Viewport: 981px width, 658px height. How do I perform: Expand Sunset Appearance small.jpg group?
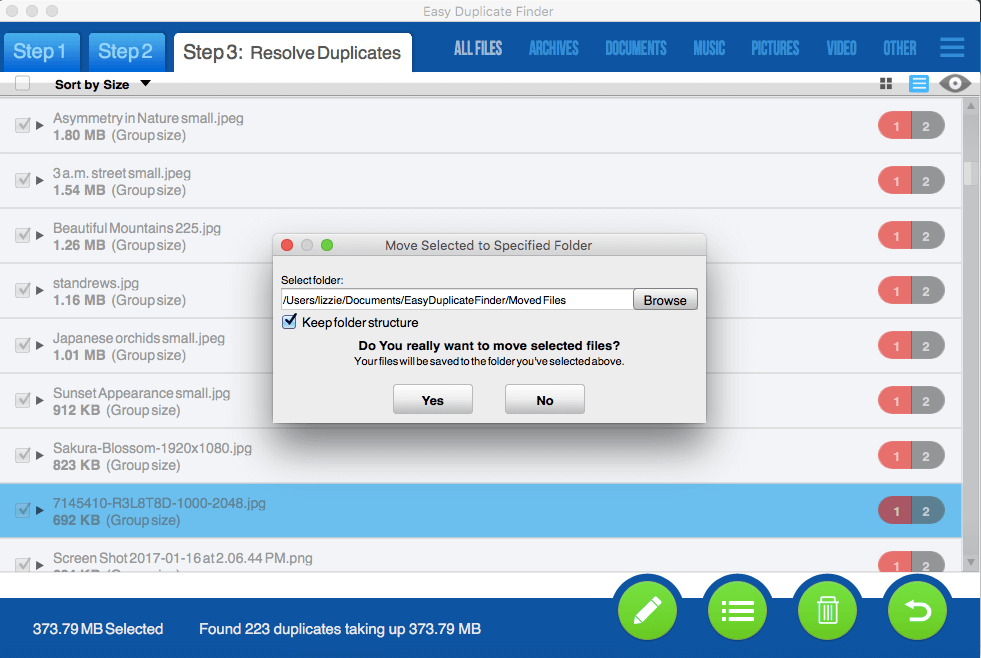click(39, 401)
